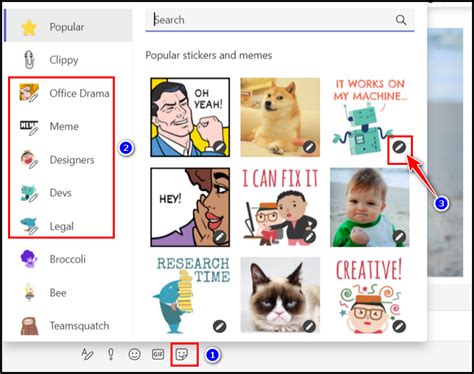Click the Designers character category icon
The width and height of the screenshot is (474, 374).
pos(29,159)
